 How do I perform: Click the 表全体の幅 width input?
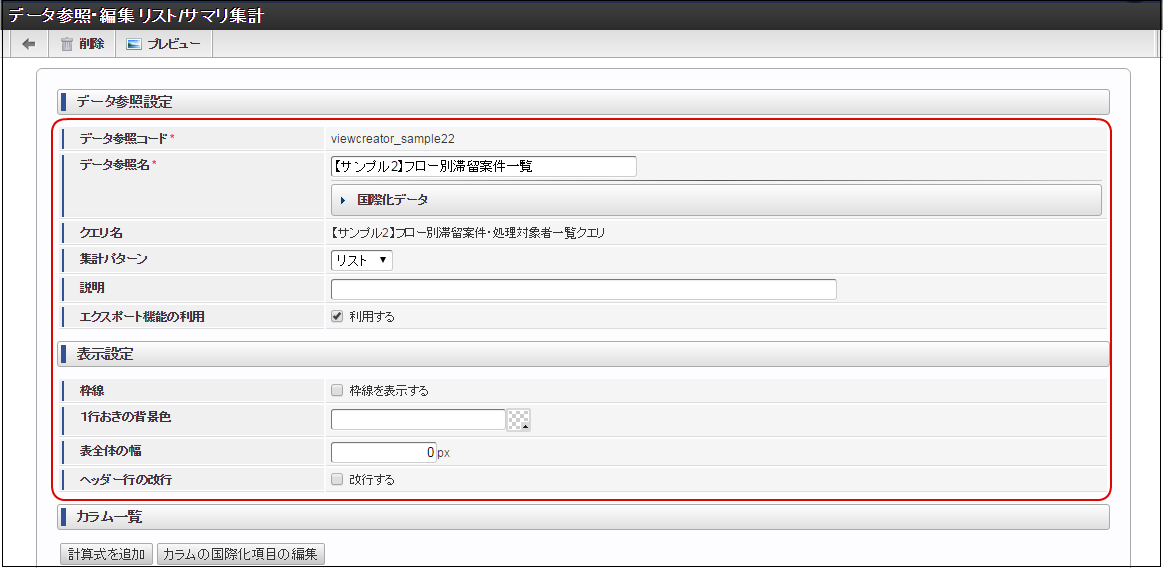coord(383,452)
